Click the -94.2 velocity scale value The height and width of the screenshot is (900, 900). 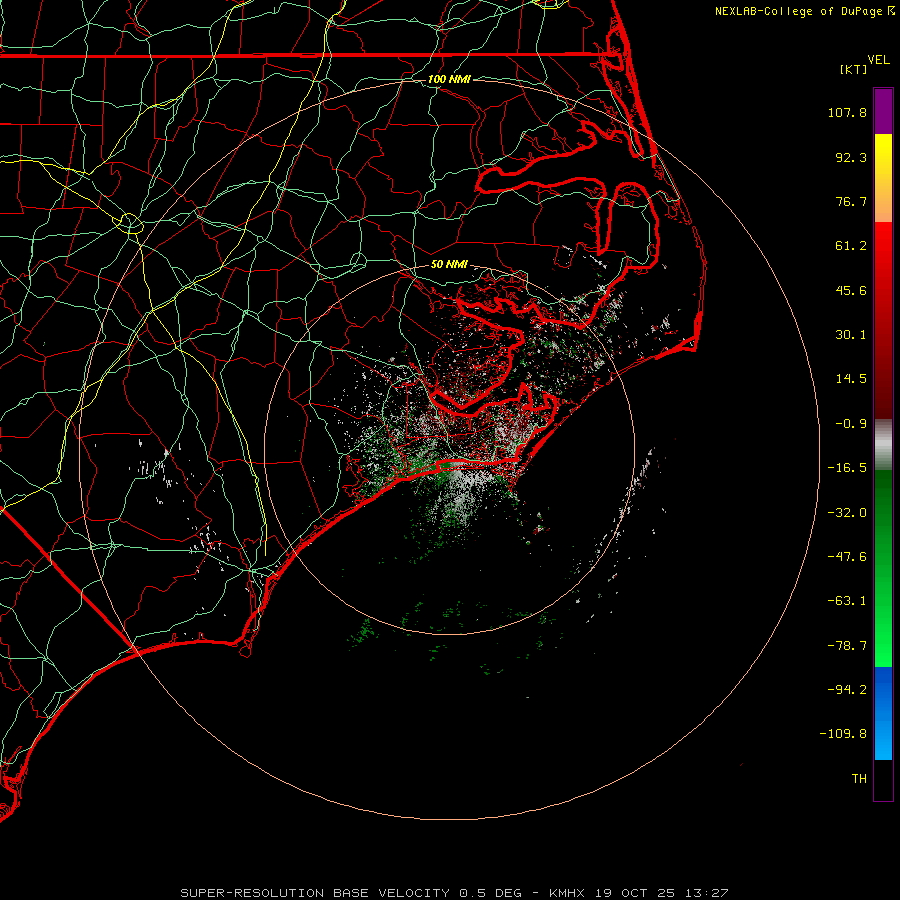[847, 689]
